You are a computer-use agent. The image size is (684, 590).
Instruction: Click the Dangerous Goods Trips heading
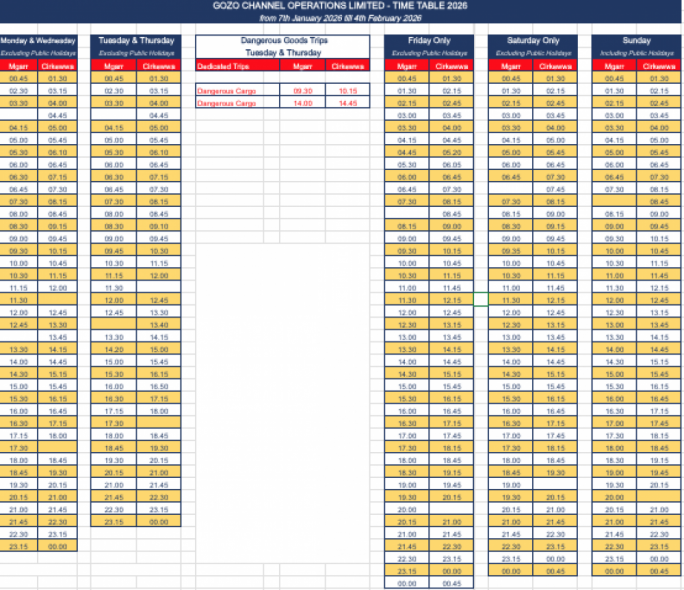tap(282, 40)
